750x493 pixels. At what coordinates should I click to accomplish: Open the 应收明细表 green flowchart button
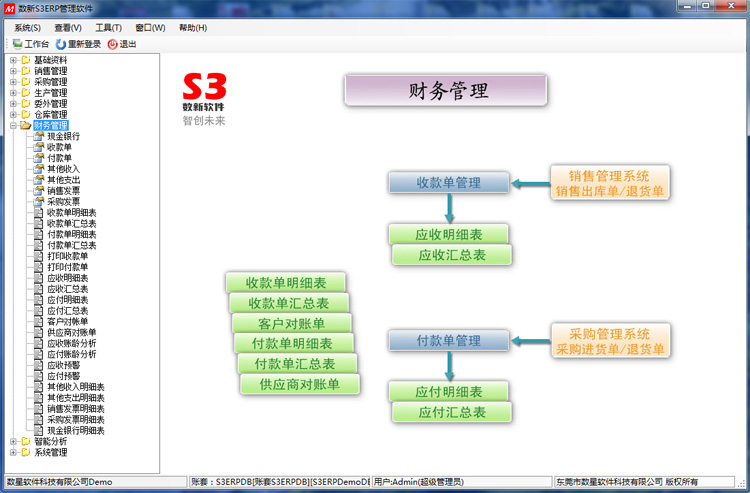click(x=449, y=234)
